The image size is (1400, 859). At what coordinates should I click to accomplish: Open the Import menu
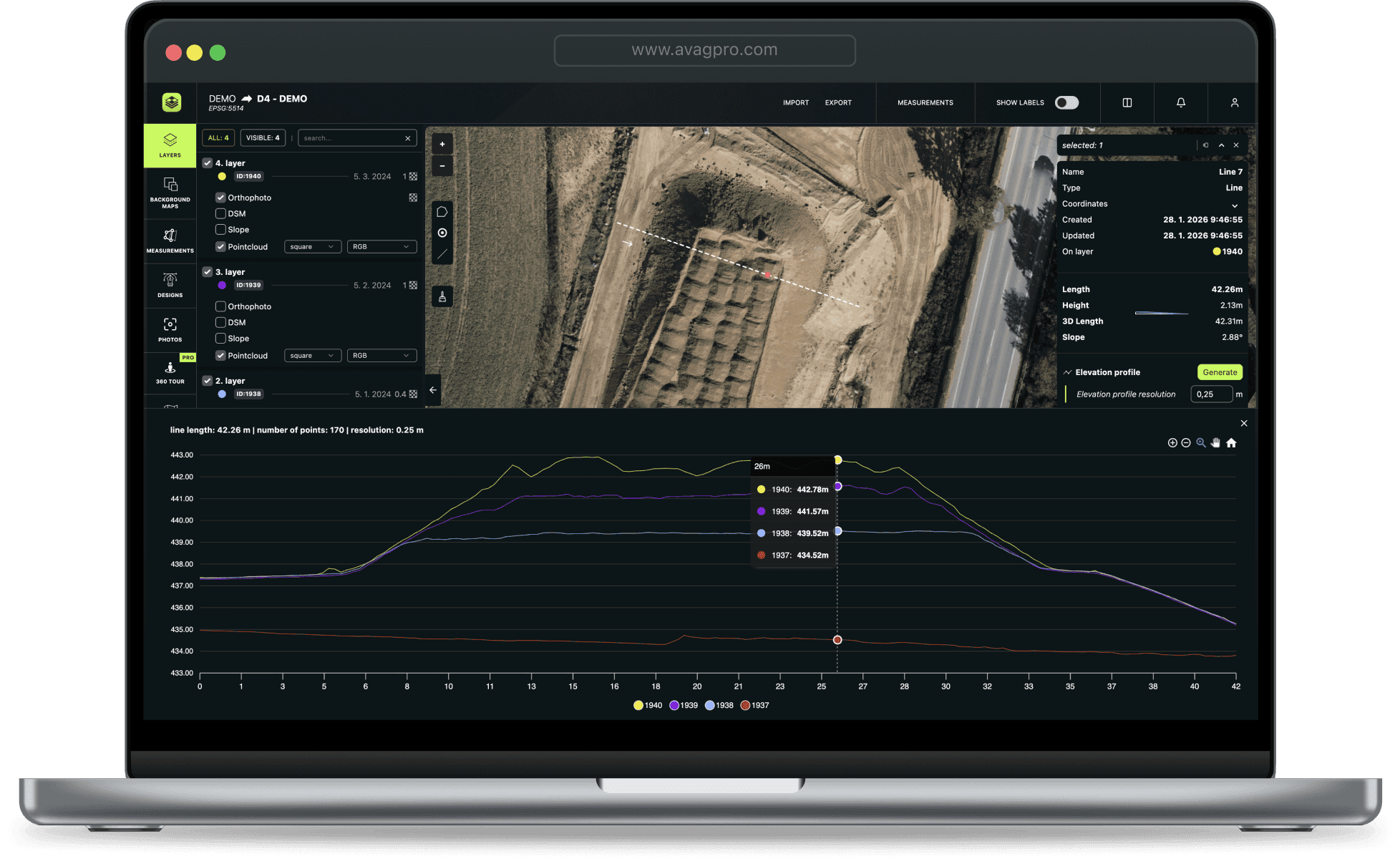[796, 102]
